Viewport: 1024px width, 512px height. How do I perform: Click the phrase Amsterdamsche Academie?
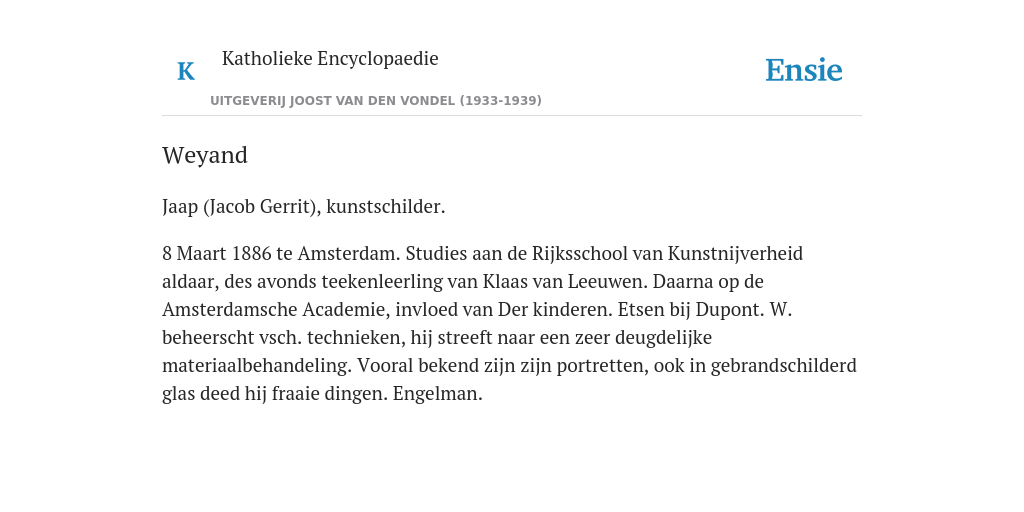pyautogui.click(x=276, y=310)
